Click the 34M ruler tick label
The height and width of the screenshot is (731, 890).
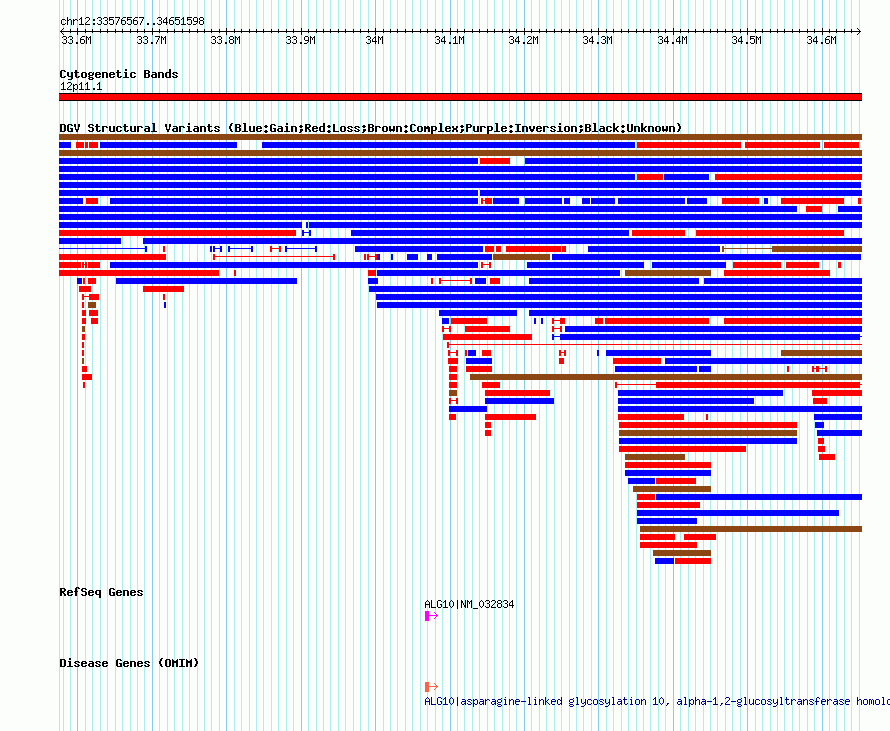(x=375, y=40)
